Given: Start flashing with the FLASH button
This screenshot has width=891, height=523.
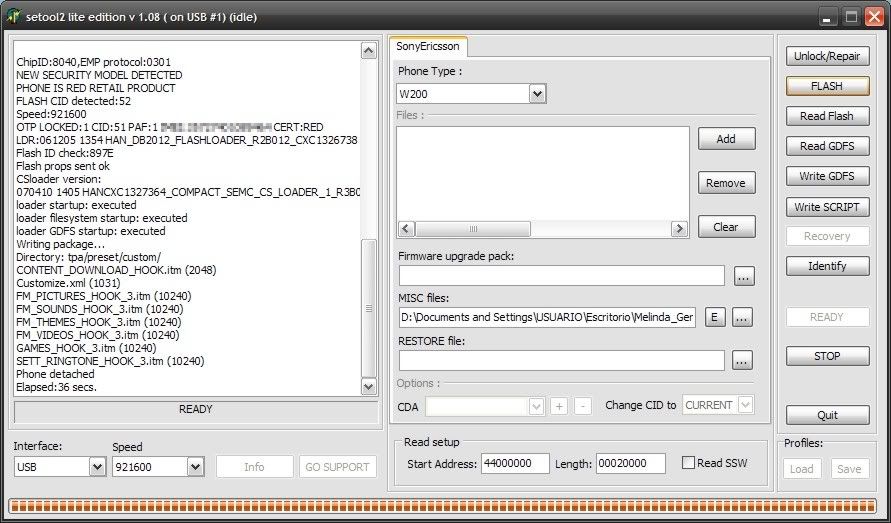Looking at the screenshot, I should click(x=827, y=86).
